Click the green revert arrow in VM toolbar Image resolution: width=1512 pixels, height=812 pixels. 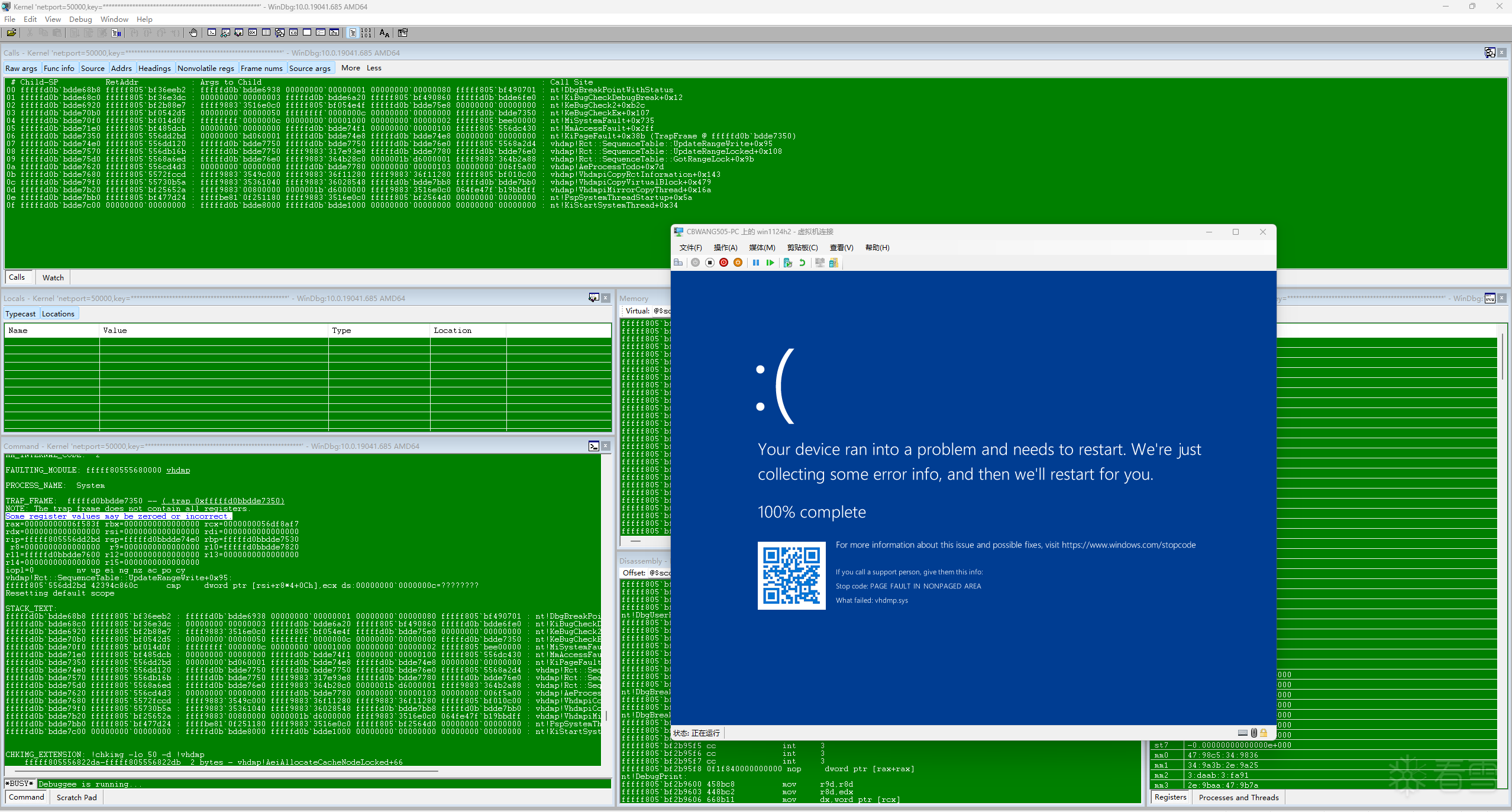(802, 263)
